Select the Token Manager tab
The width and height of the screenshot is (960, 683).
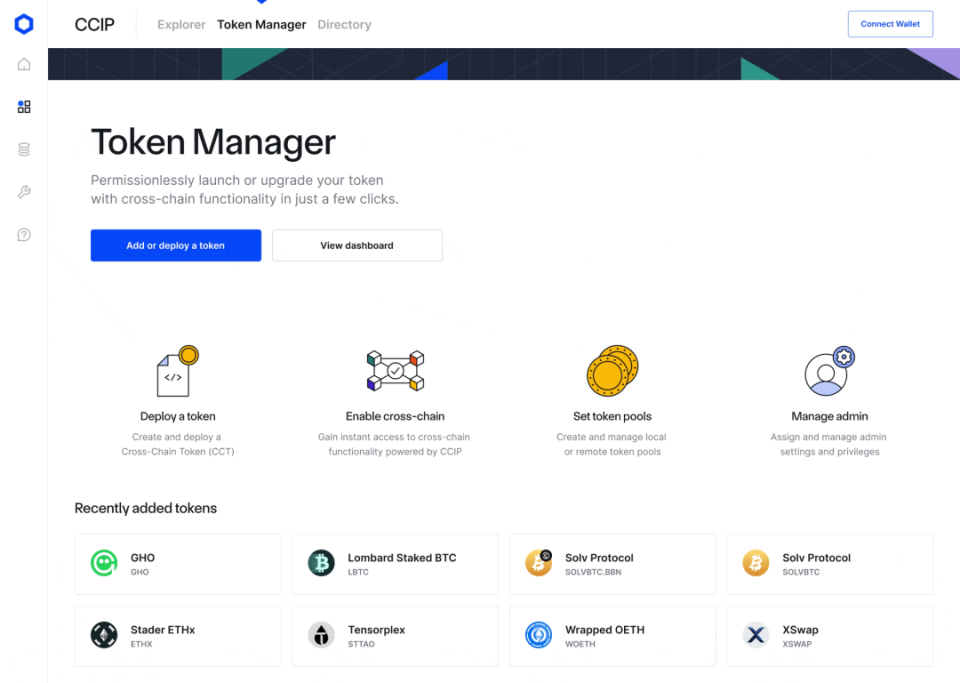(x=261, y=24)
